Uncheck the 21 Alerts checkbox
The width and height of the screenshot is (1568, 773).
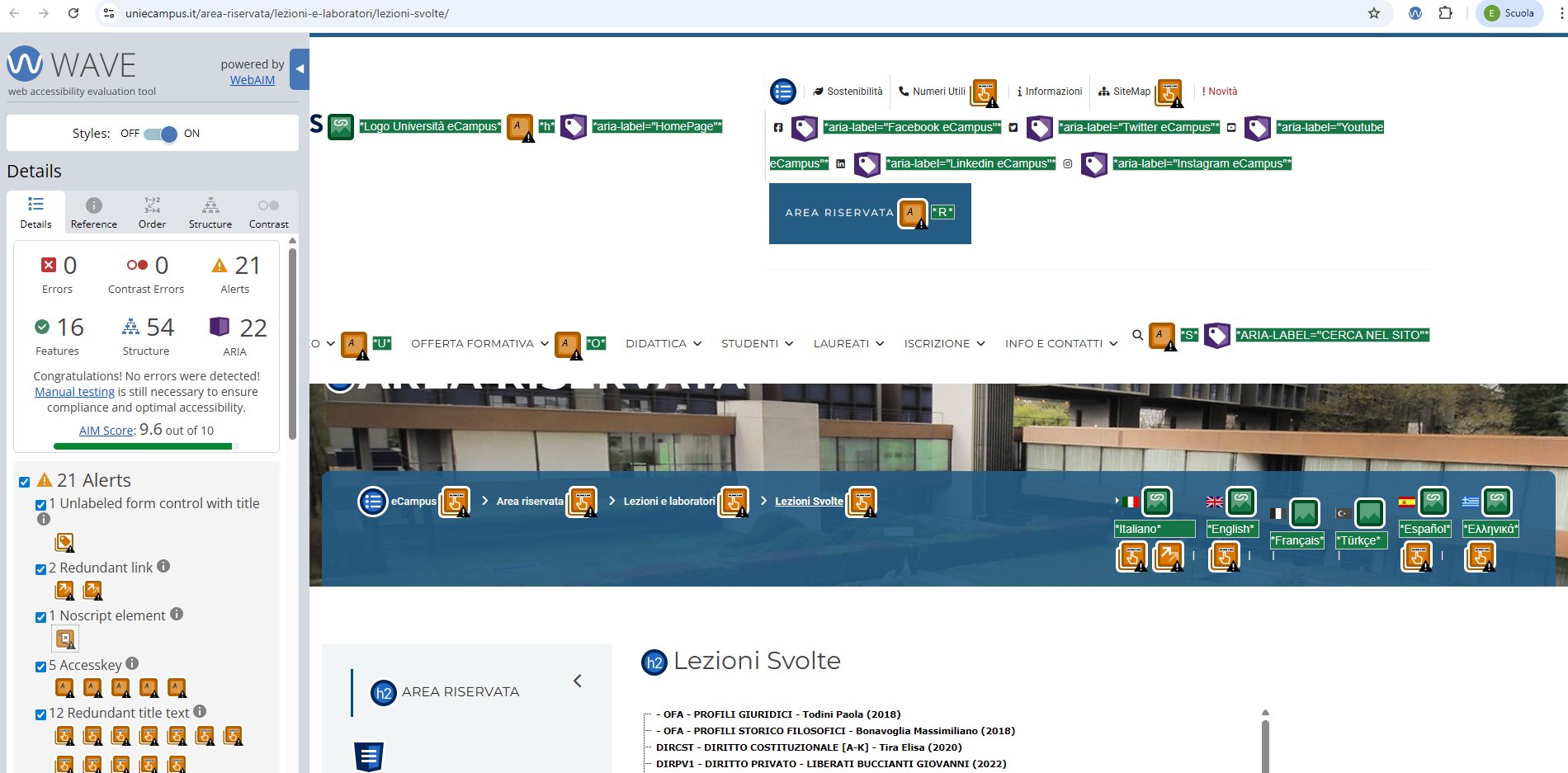click(25, 482)
